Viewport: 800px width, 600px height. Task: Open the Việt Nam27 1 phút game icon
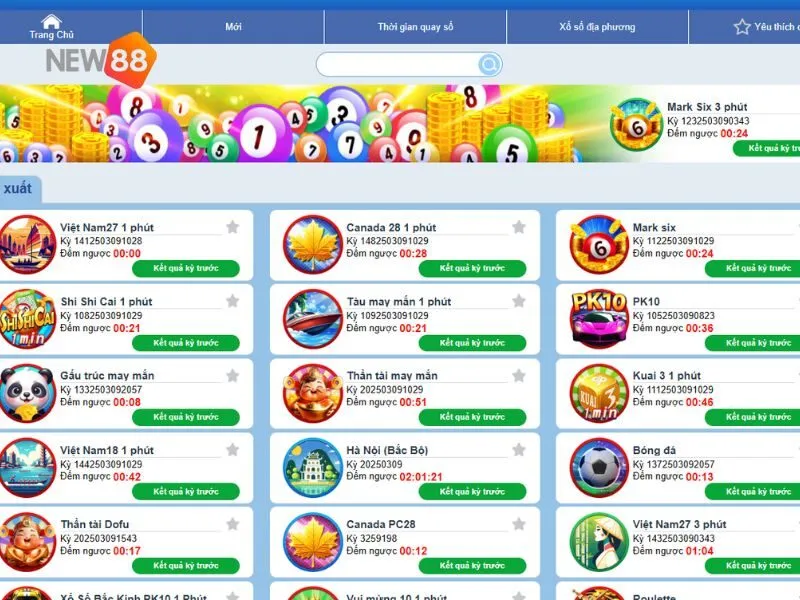pos(27,245)
